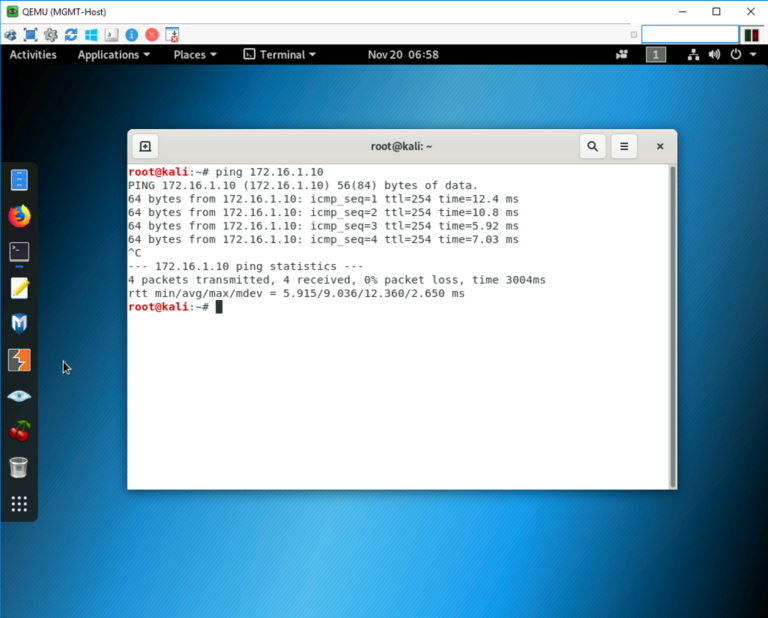Image resolution: width=768 pixels, height=618 pixels.
Task: Open the Terminal app menu in top bar
Action: (x=280, y=54)
